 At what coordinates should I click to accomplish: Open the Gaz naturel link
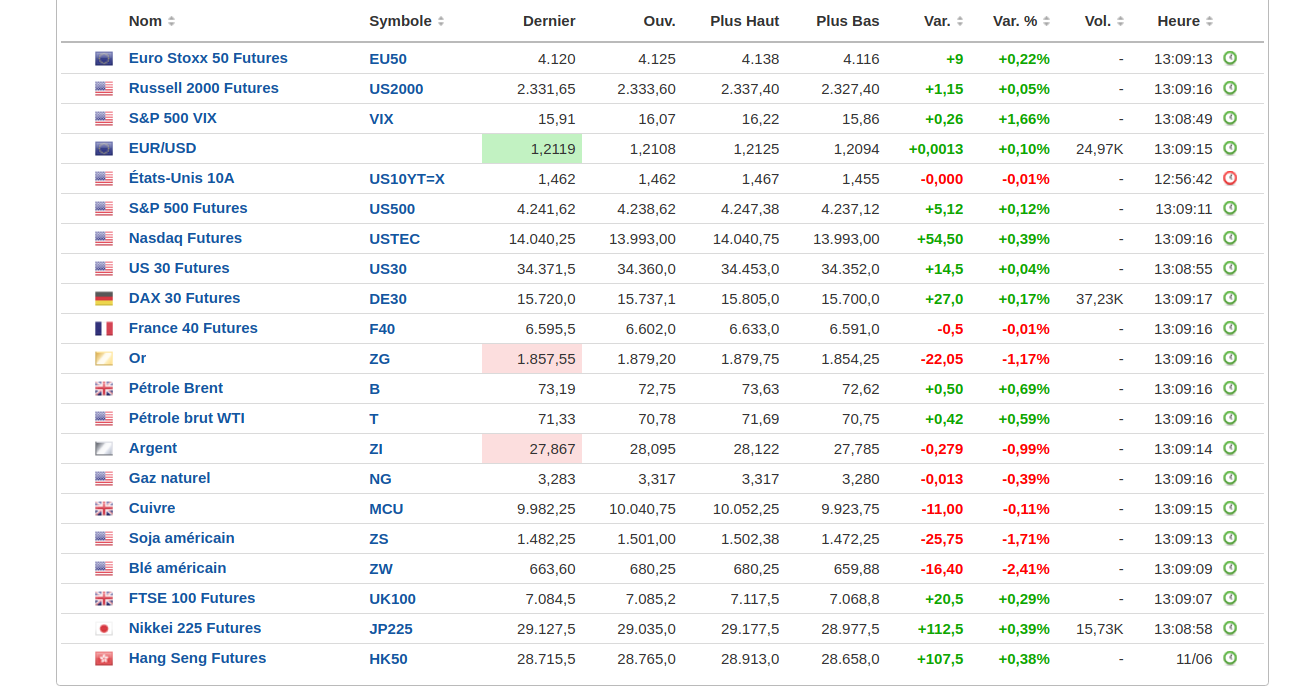point(169,478)
